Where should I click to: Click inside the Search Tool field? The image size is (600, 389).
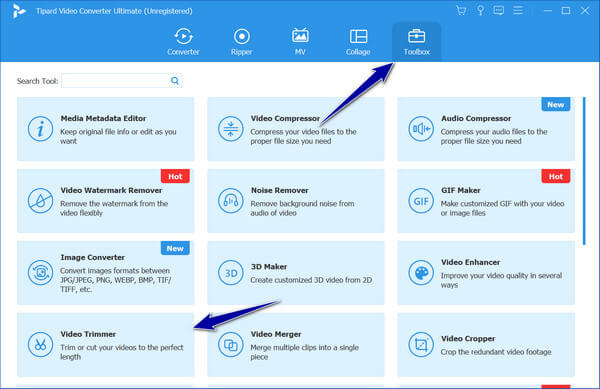pyautogui.click(x=115, y=81)
